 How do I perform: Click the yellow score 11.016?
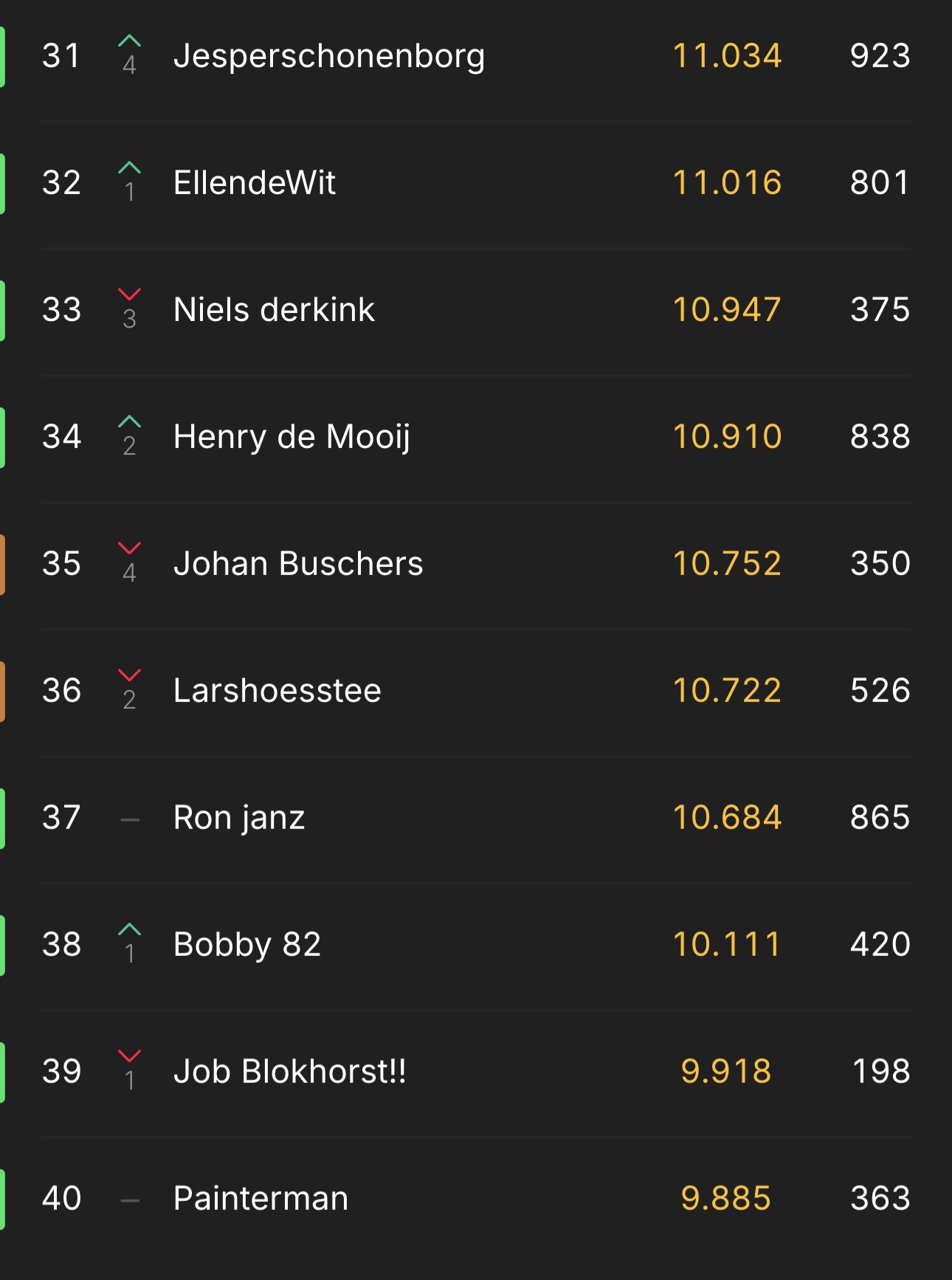[727, 183]
